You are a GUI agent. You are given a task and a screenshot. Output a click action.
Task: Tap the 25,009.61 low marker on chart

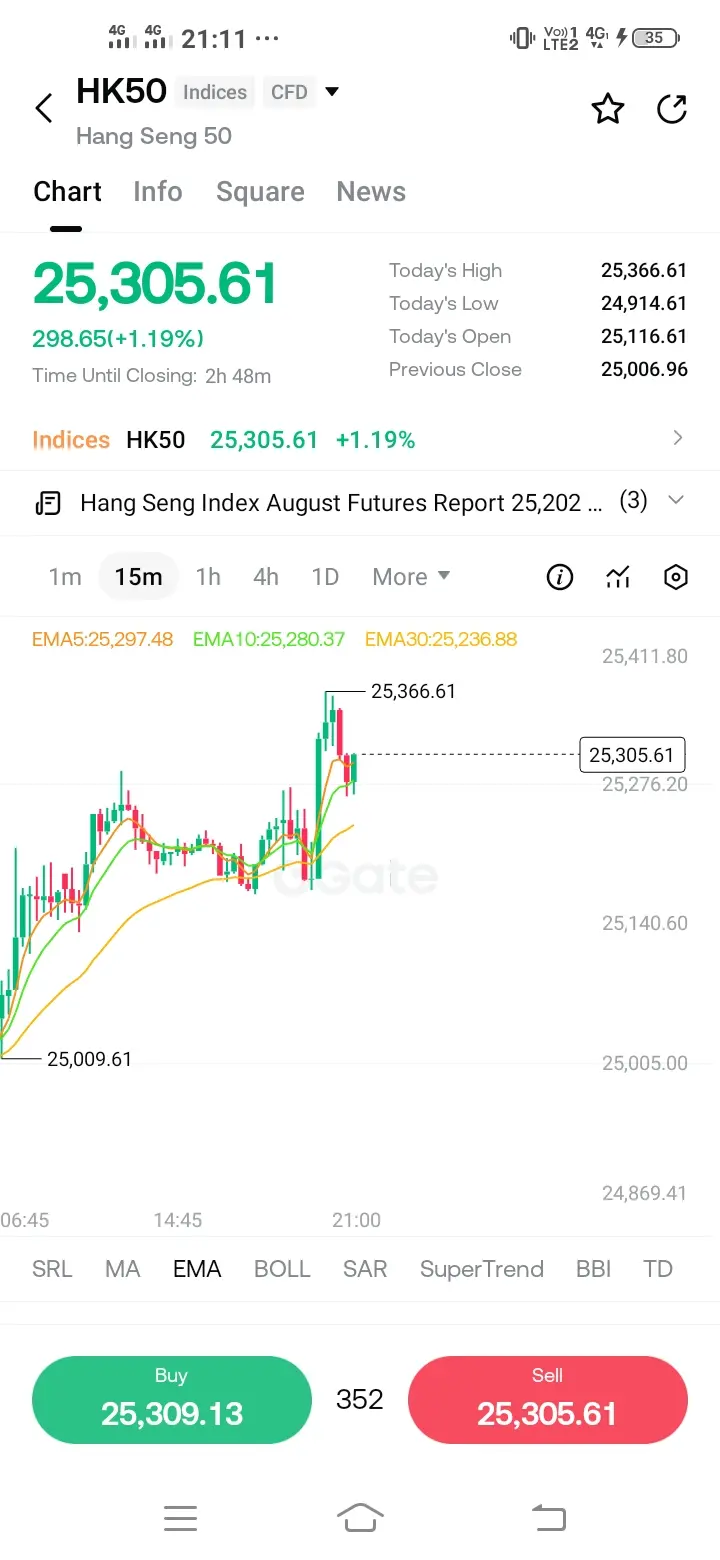[x=89, y=1059]
